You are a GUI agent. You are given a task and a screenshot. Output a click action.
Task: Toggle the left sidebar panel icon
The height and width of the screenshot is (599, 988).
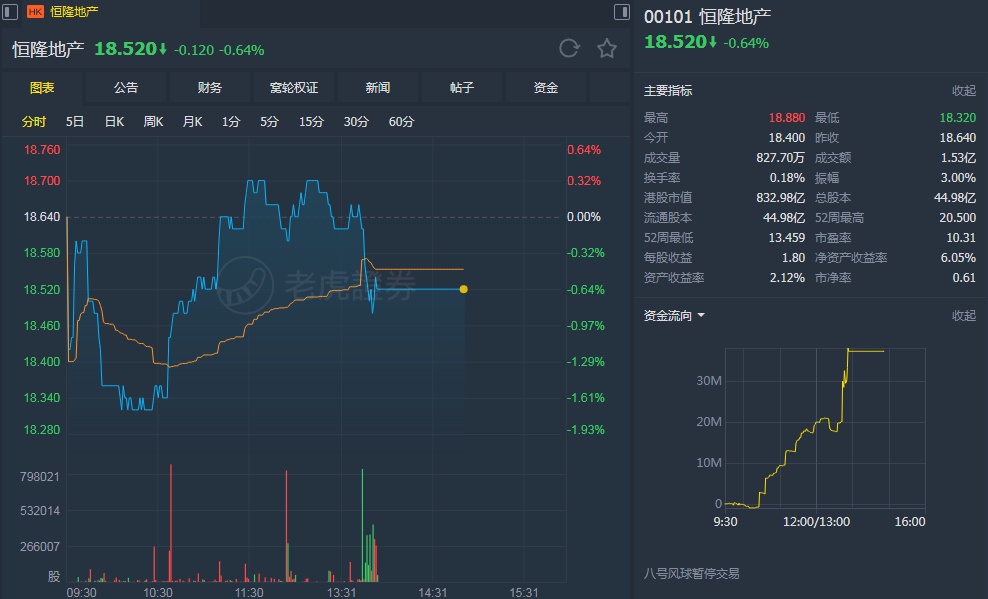coord(9,11)
